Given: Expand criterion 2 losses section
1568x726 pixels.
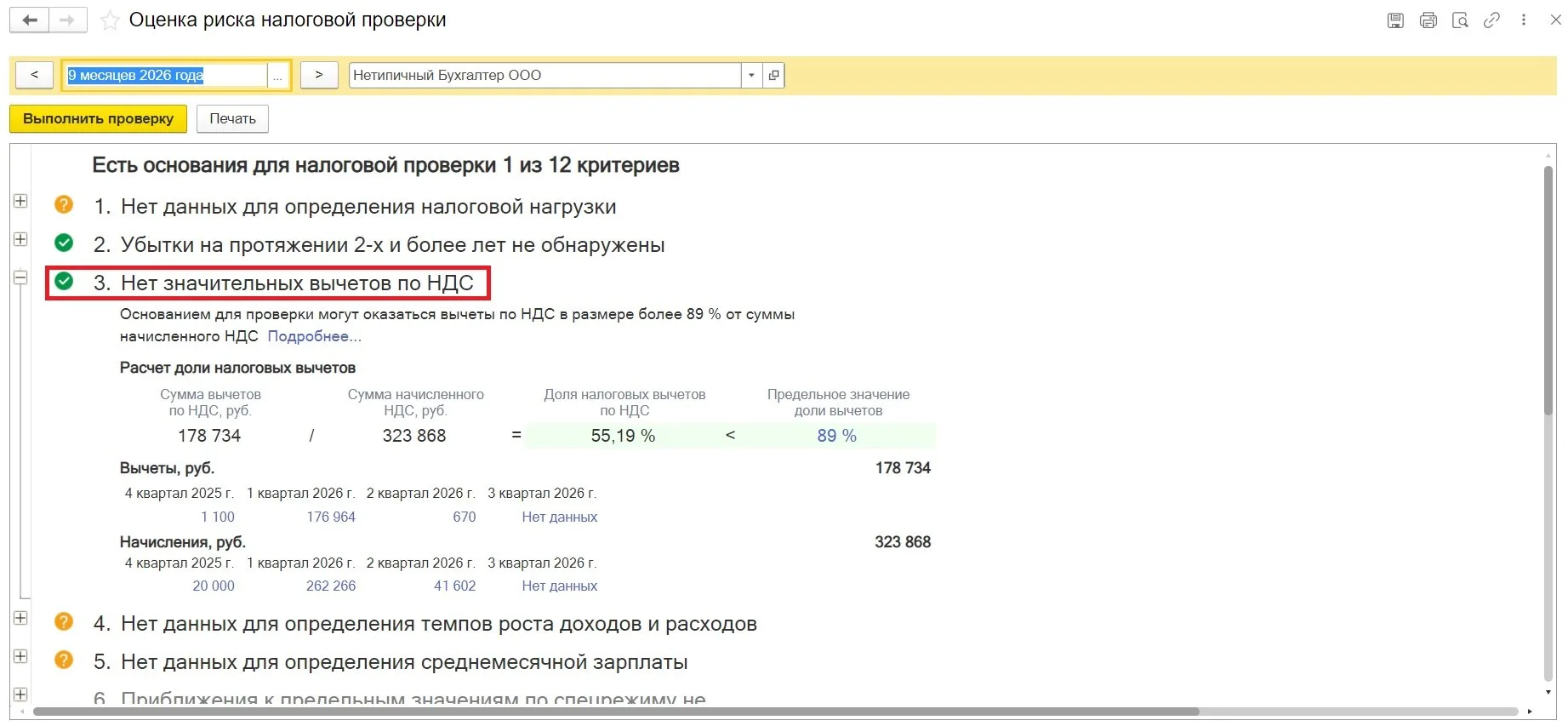Looking at the screenshot, I should tap(20, 239).
